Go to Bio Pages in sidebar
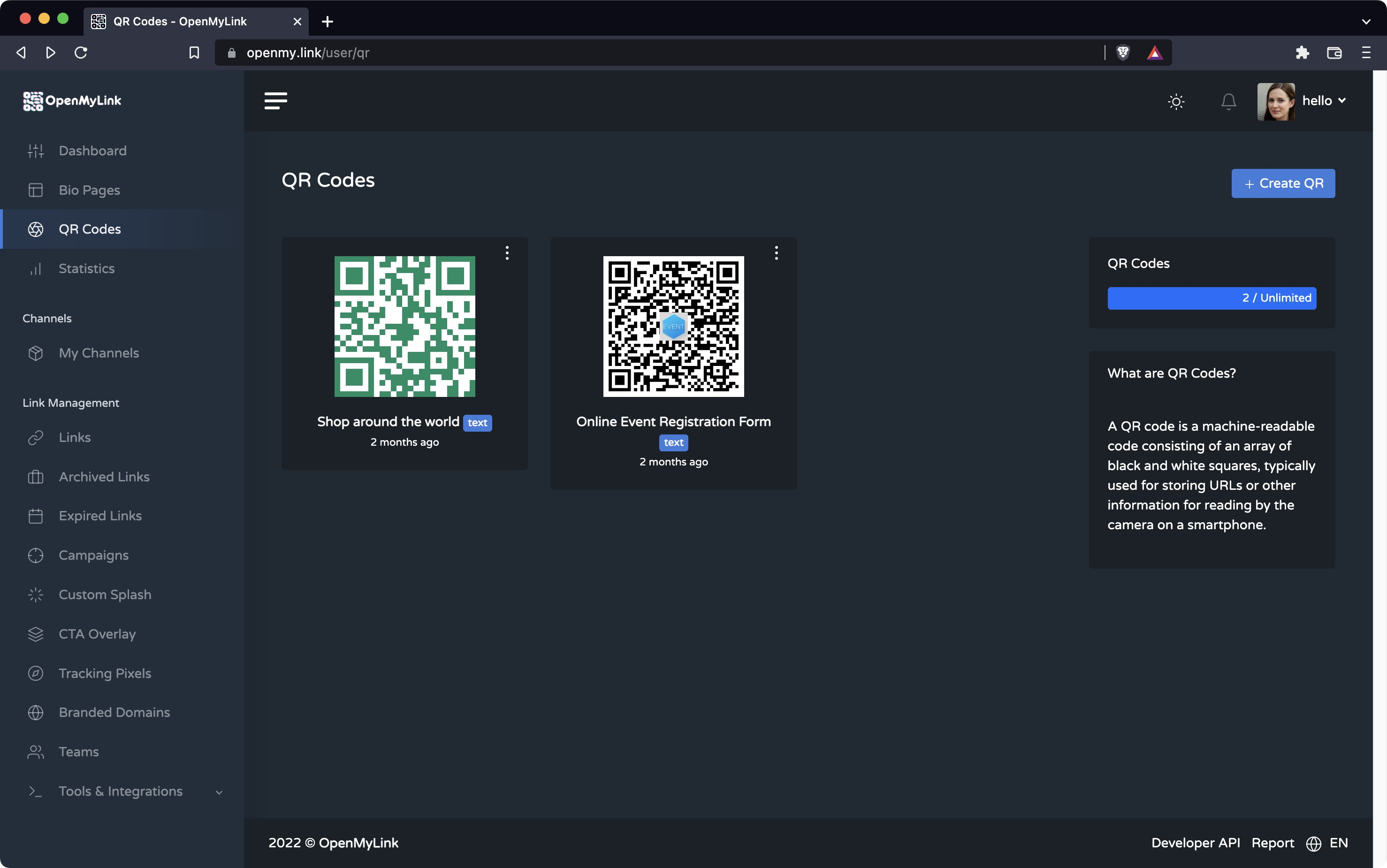 [89, 190]
